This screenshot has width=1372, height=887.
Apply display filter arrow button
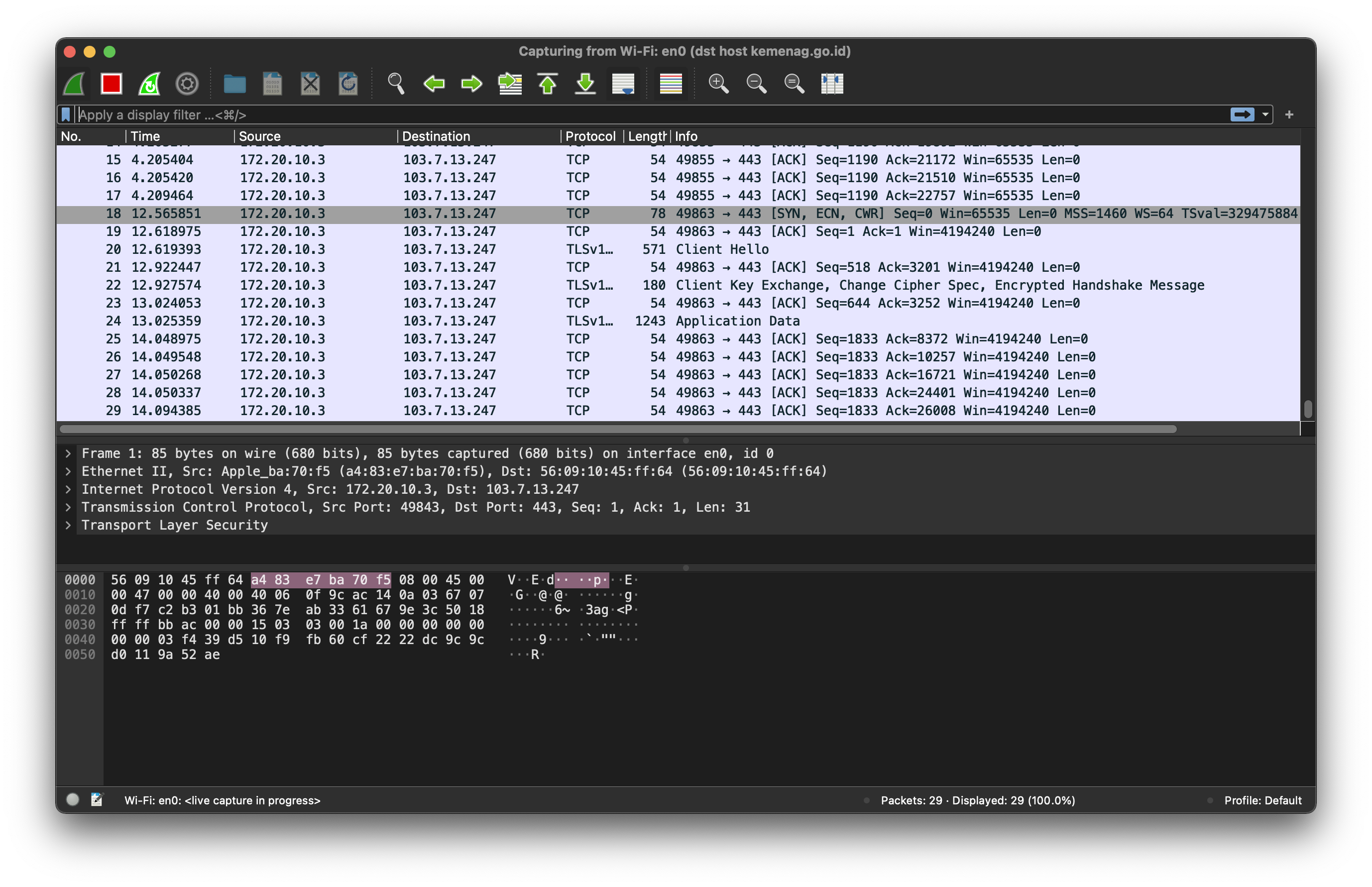1242,114
